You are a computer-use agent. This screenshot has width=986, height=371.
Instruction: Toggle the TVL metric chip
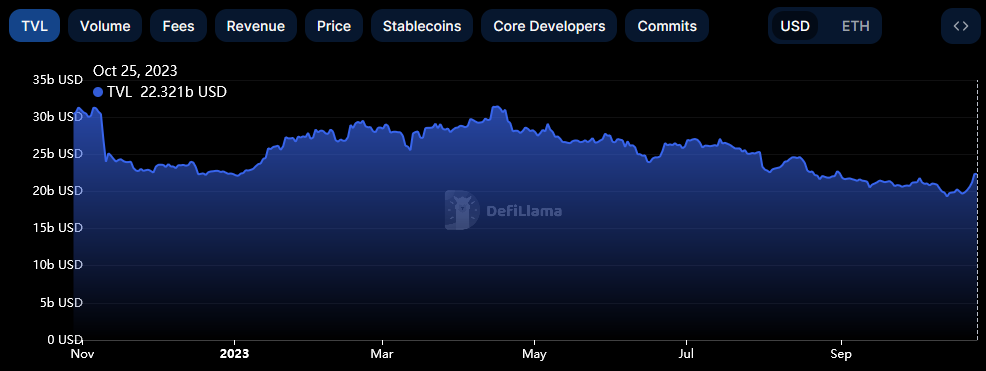(x=35, y=26)
